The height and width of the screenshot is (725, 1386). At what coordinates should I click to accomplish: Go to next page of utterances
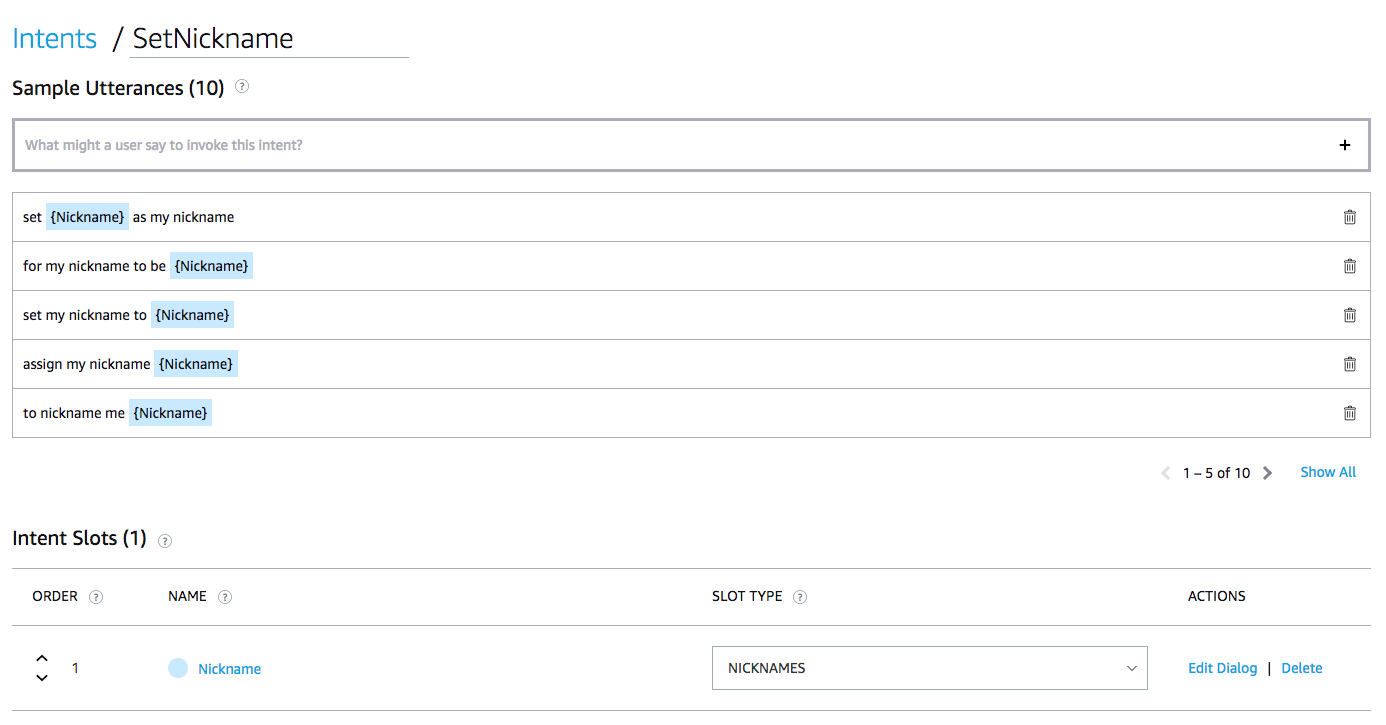[x=1268, y=473]
